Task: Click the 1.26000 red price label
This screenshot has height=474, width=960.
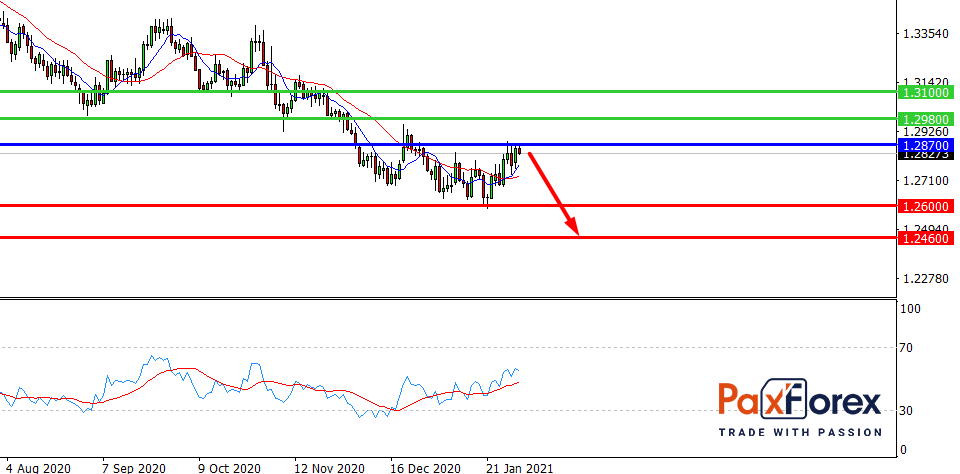Action: [x=926, y=206]
